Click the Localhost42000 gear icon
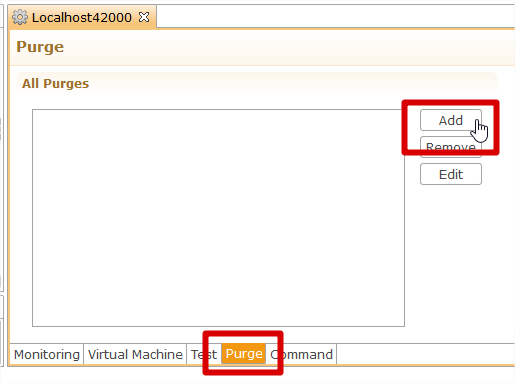Viewport: 515px width, 383px height. (x=20, y=17)
